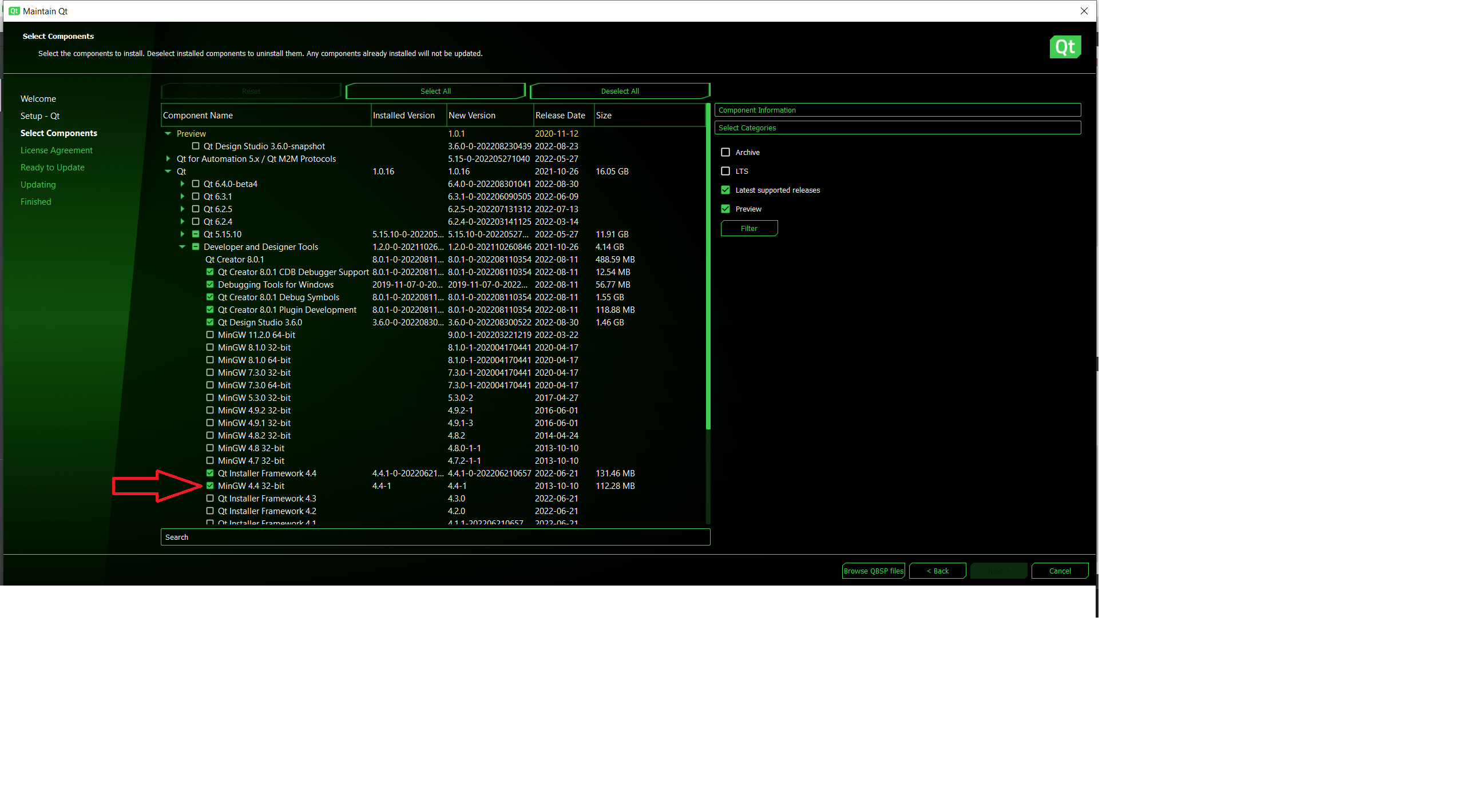Image resolution: width=1475 pixels, height=812 pixels.
Task: Uncheck MinGW 4.4 32-bit checkbox
Action: 210,486
